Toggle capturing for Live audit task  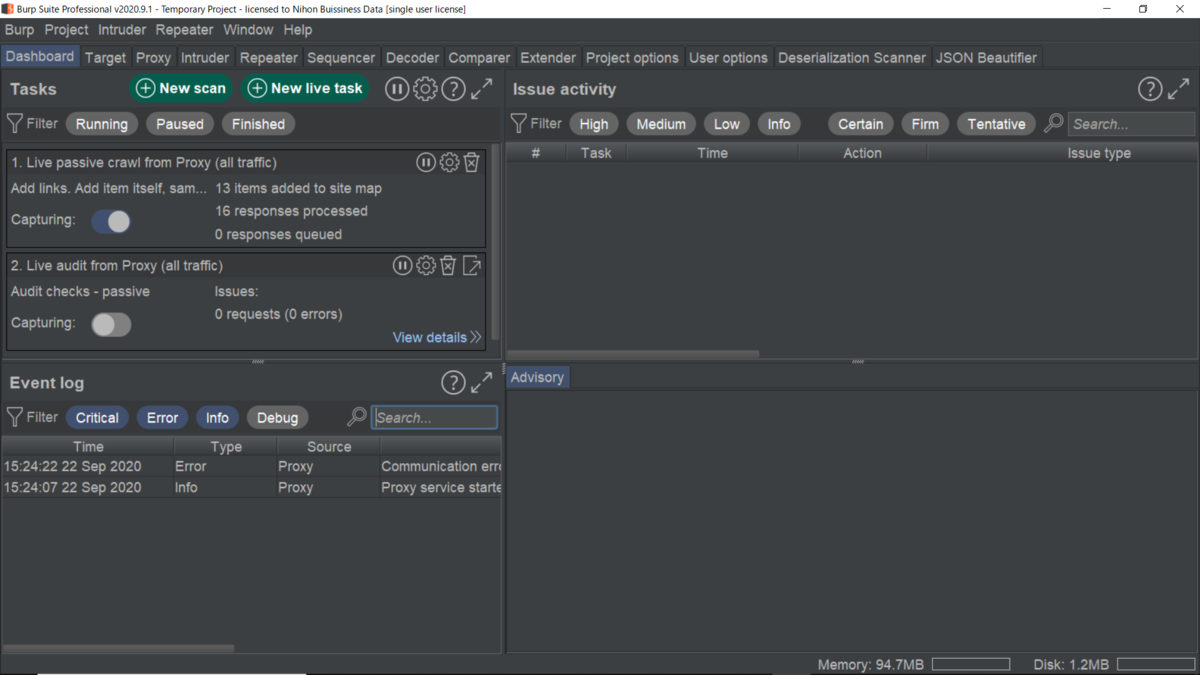coord(111,324)
